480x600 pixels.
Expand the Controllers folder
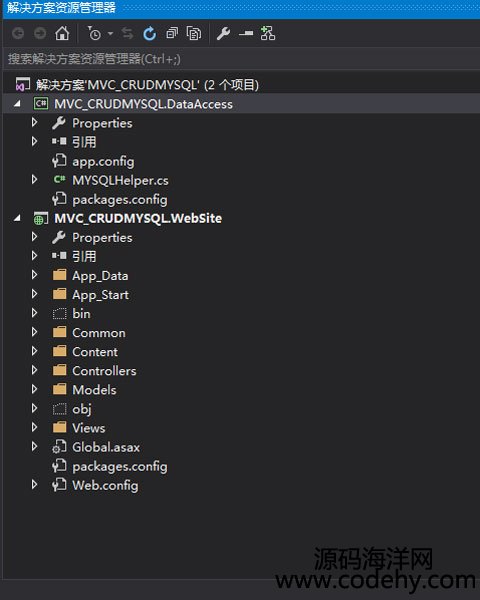[34, 370]
